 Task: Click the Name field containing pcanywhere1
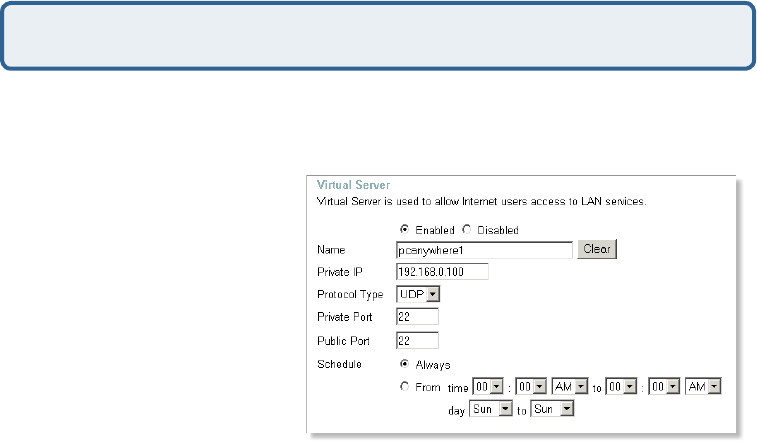(484, 250)
